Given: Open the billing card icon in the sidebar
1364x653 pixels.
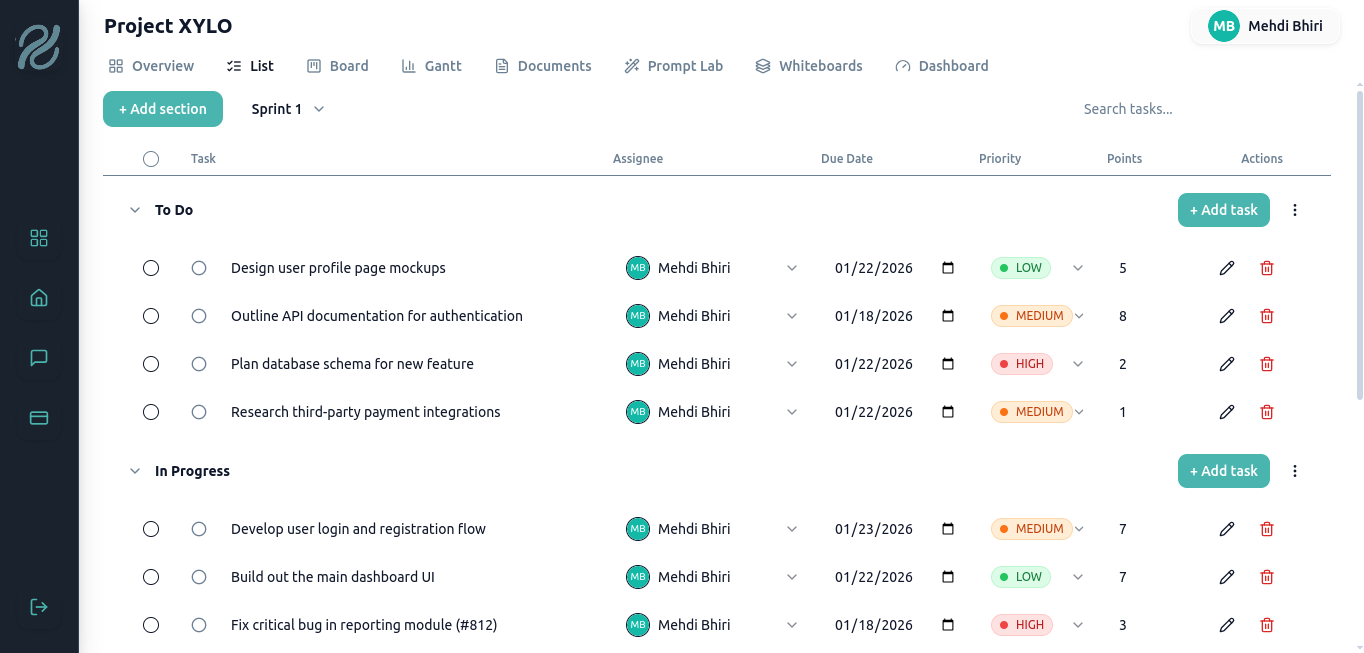Looking at the screenshot, I should (39, 418).
